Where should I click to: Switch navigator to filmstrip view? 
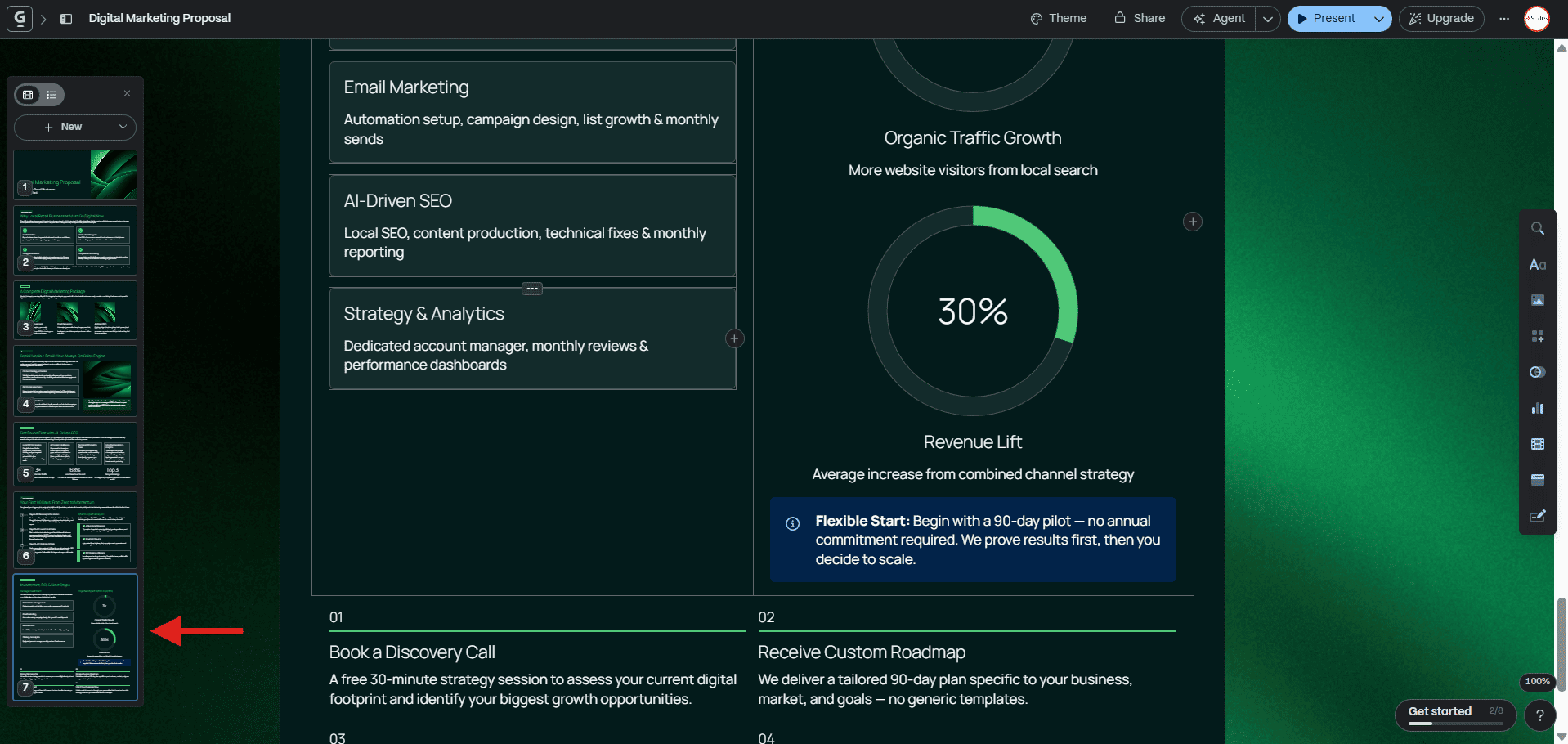tap(28, 95)
